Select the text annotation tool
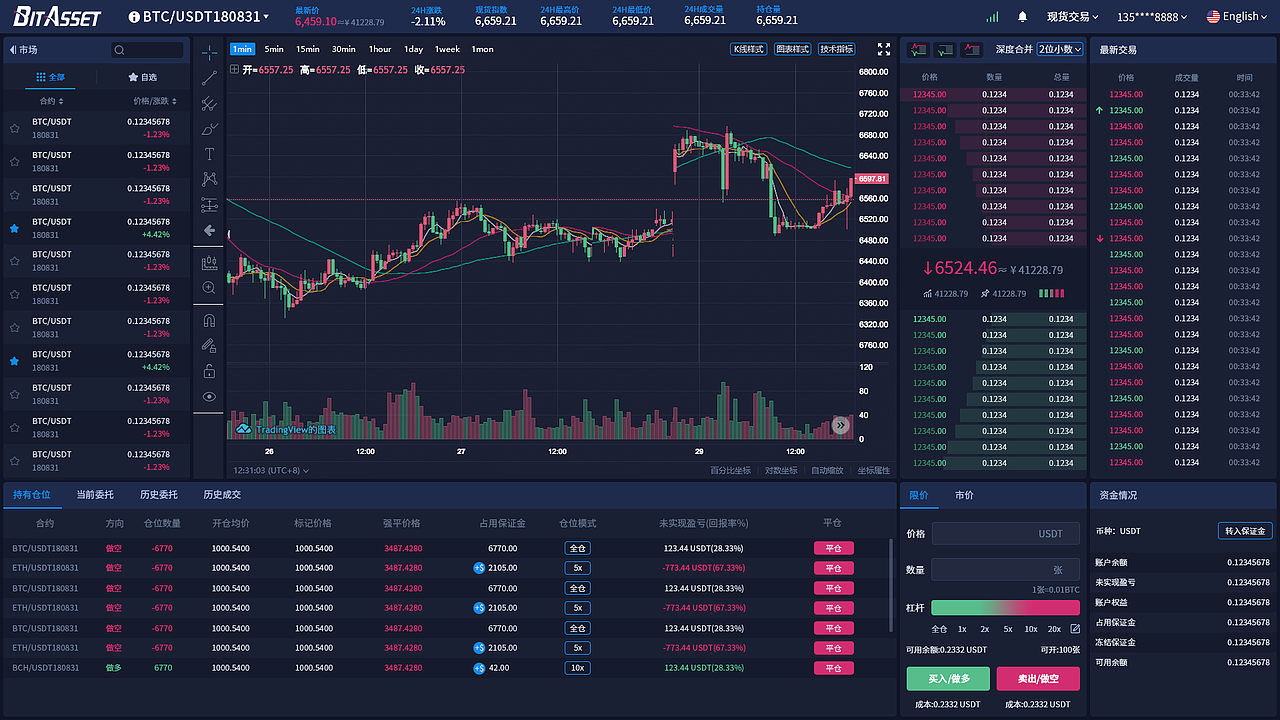The width and height of the screenshot is (1280, 720). coord(209,154)
